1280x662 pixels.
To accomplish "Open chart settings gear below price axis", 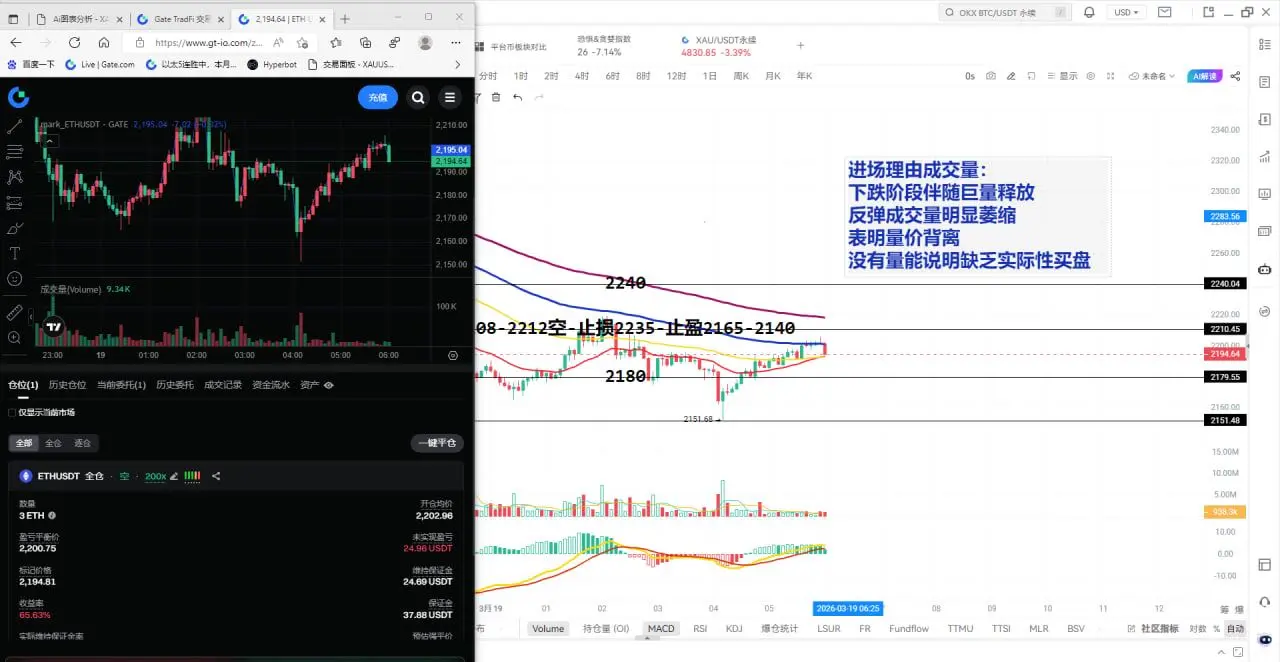I will [x=453, y=355].
